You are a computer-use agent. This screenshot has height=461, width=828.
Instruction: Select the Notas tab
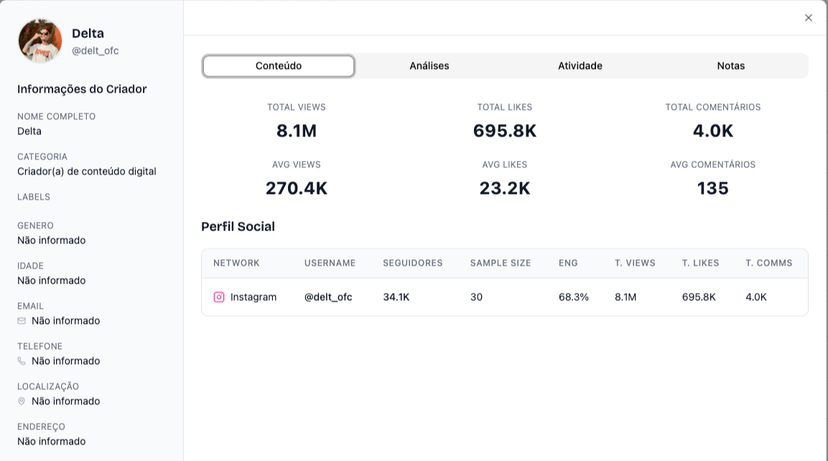(730, 66)
